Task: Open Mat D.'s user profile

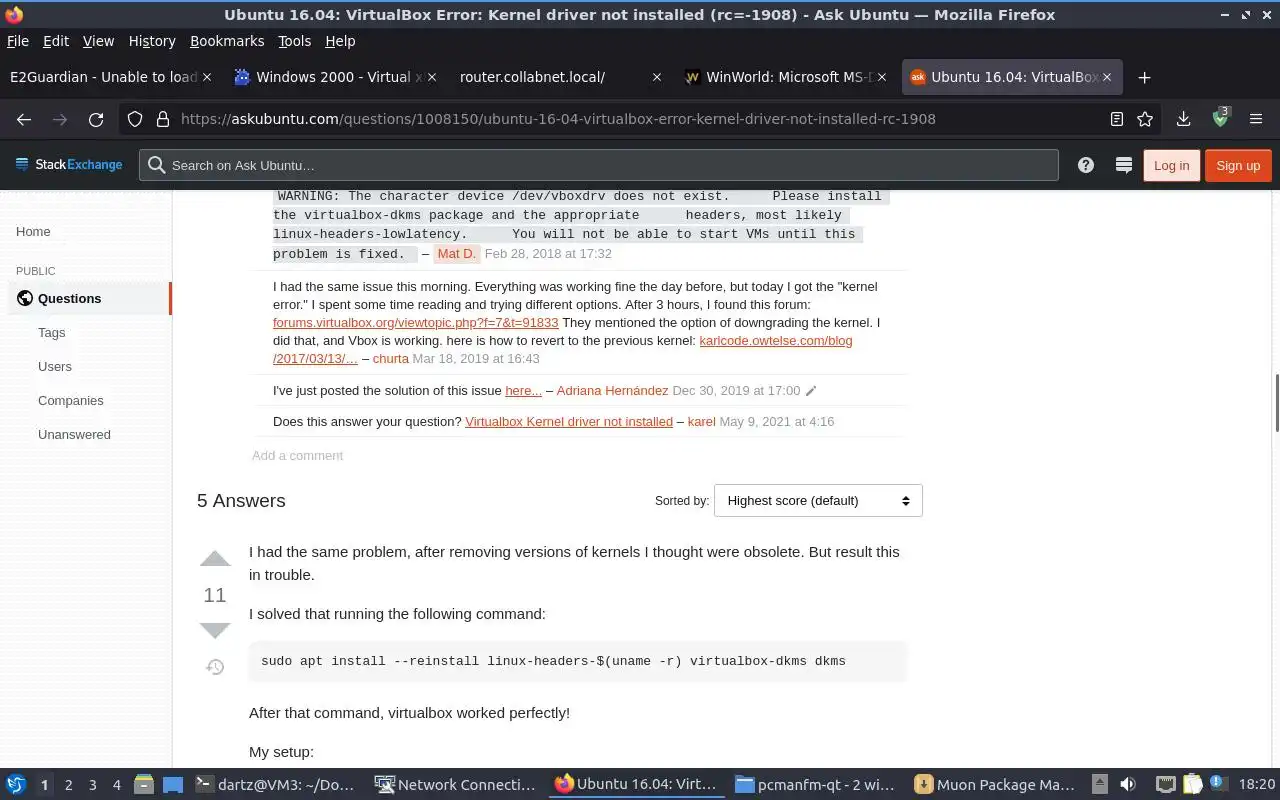Action: [457, 254]
